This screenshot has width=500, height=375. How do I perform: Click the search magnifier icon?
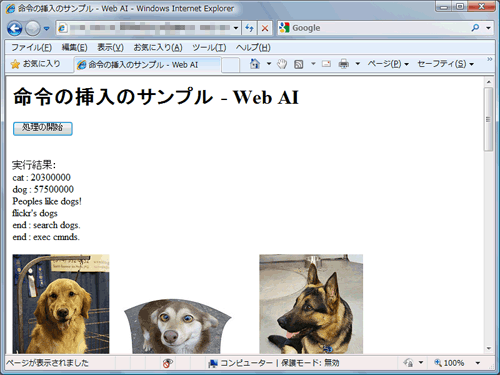point(475,28)
